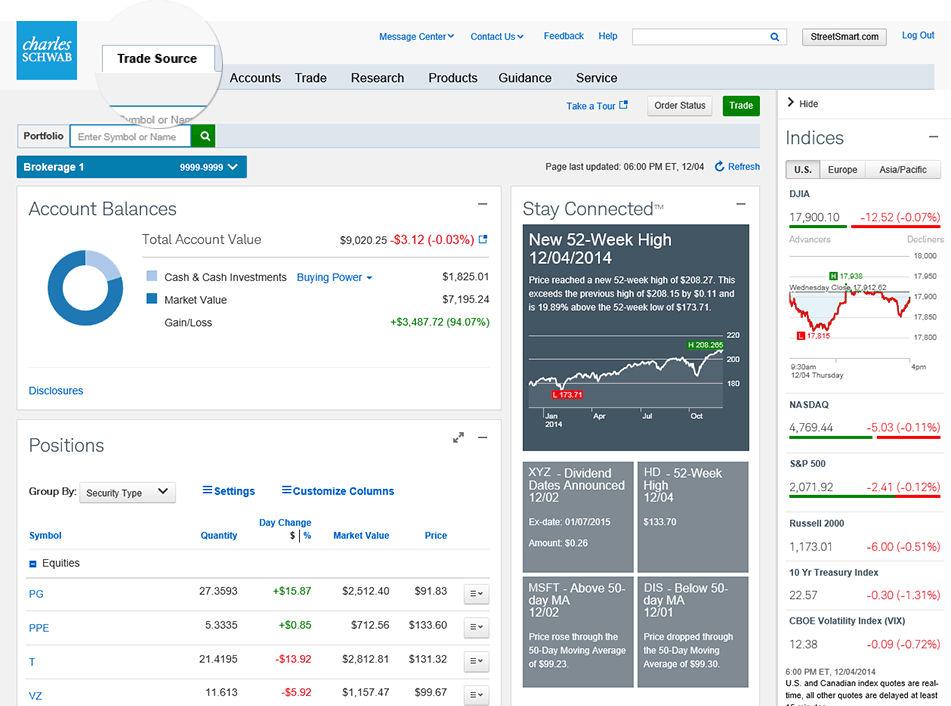This screenshot has height=706, width=951.
Task: Click the symbol search magnifier icon
Action: (x=202, y=135)
